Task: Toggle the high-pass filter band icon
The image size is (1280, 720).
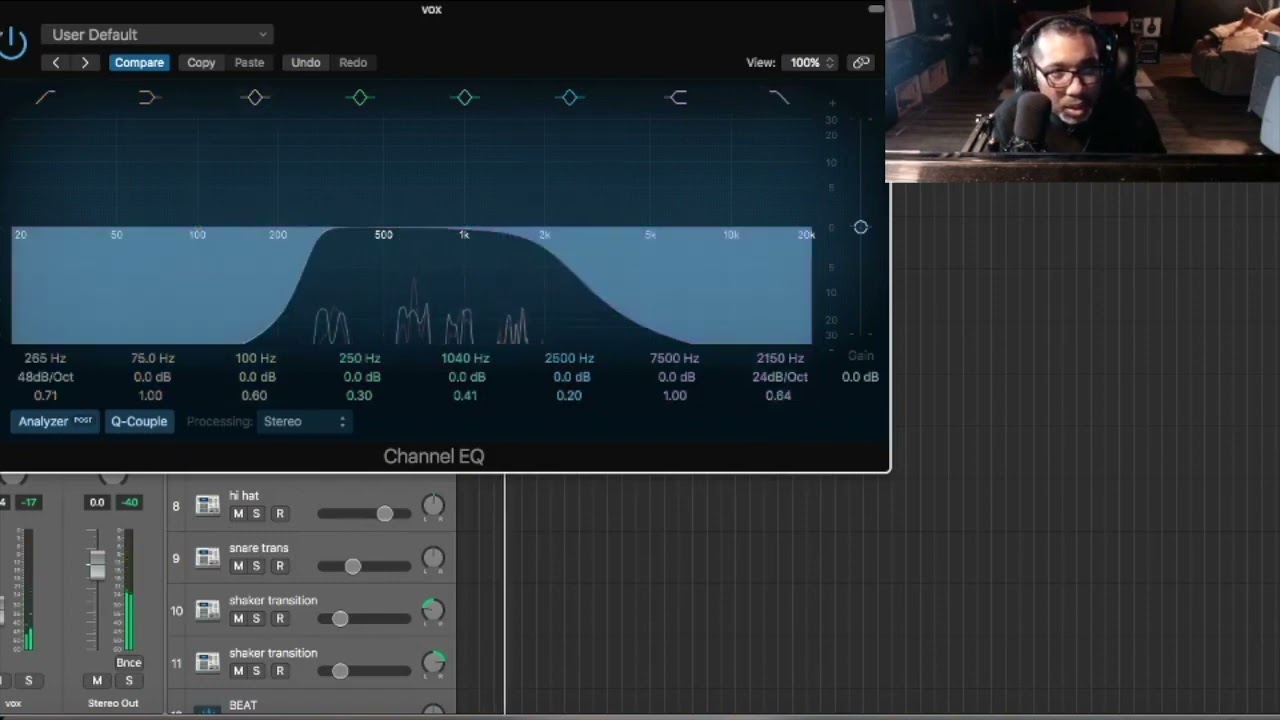Action: [x=46, y=97]
